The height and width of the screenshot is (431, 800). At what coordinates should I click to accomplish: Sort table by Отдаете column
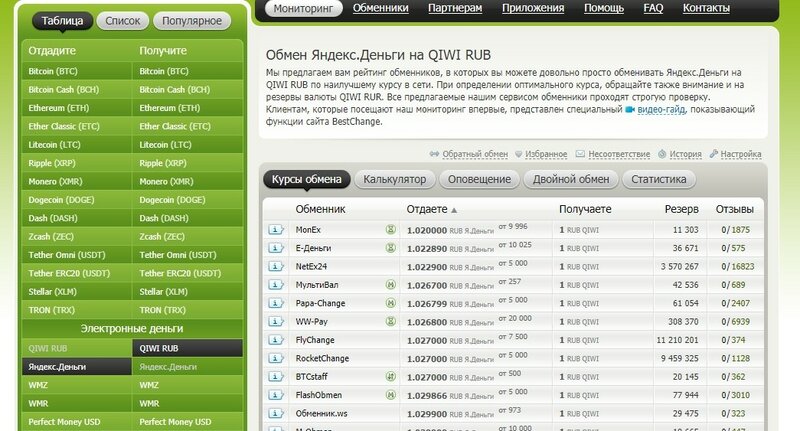426,209
